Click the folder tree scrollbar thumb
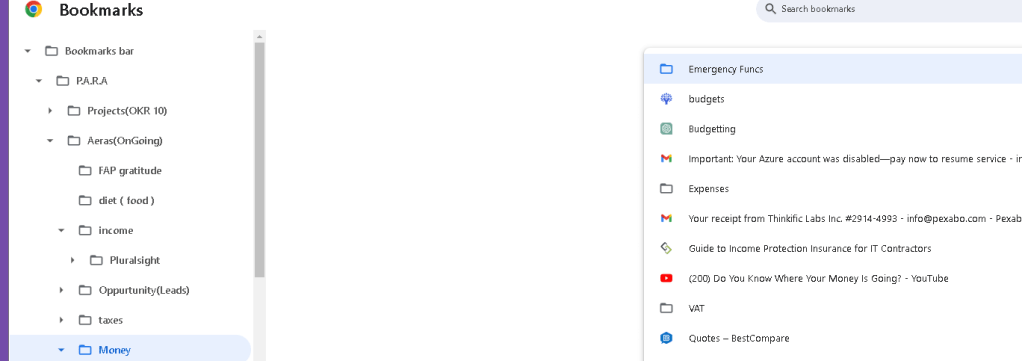Viewport: 1022px width, 361px height. (259, 160)
